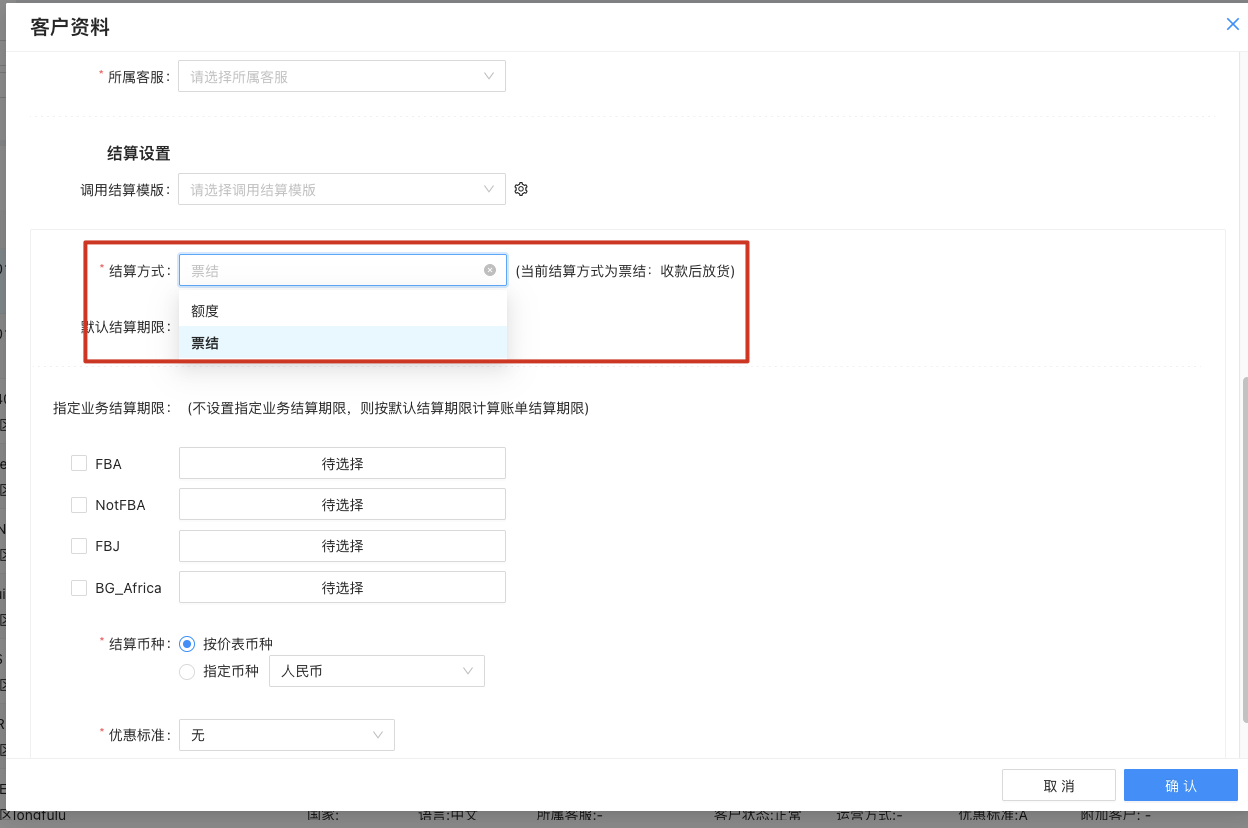Select 额度 from the open dropdown list

(x=203, y=310)
